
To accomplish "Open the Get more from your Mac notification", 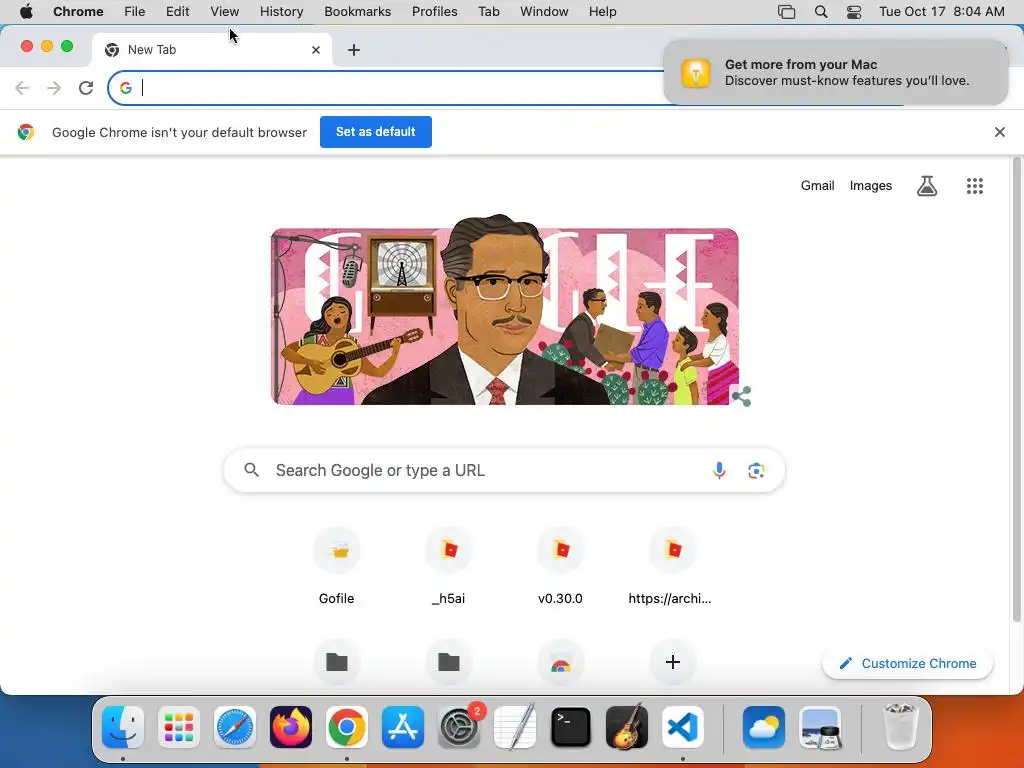I will pyautogui.click(x=835, y=72).
